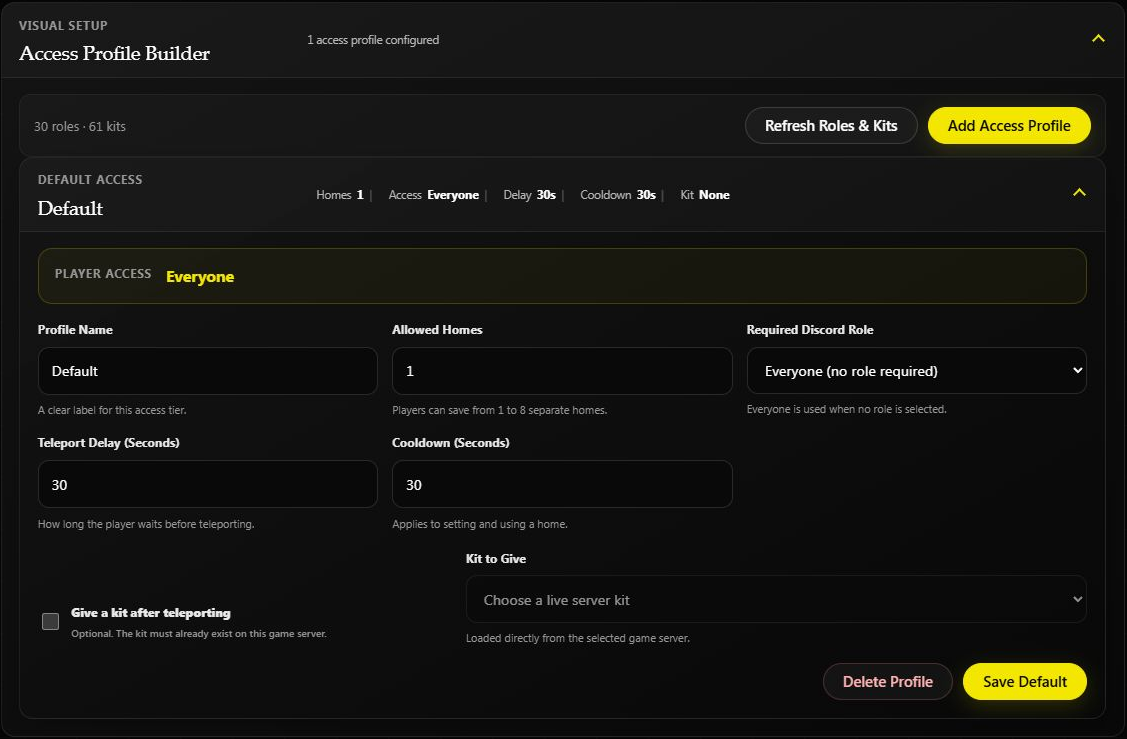Collapse the Default profile card chevron
The height and width of the screenshot is (739, 1127).
[x=1079, y=193]
